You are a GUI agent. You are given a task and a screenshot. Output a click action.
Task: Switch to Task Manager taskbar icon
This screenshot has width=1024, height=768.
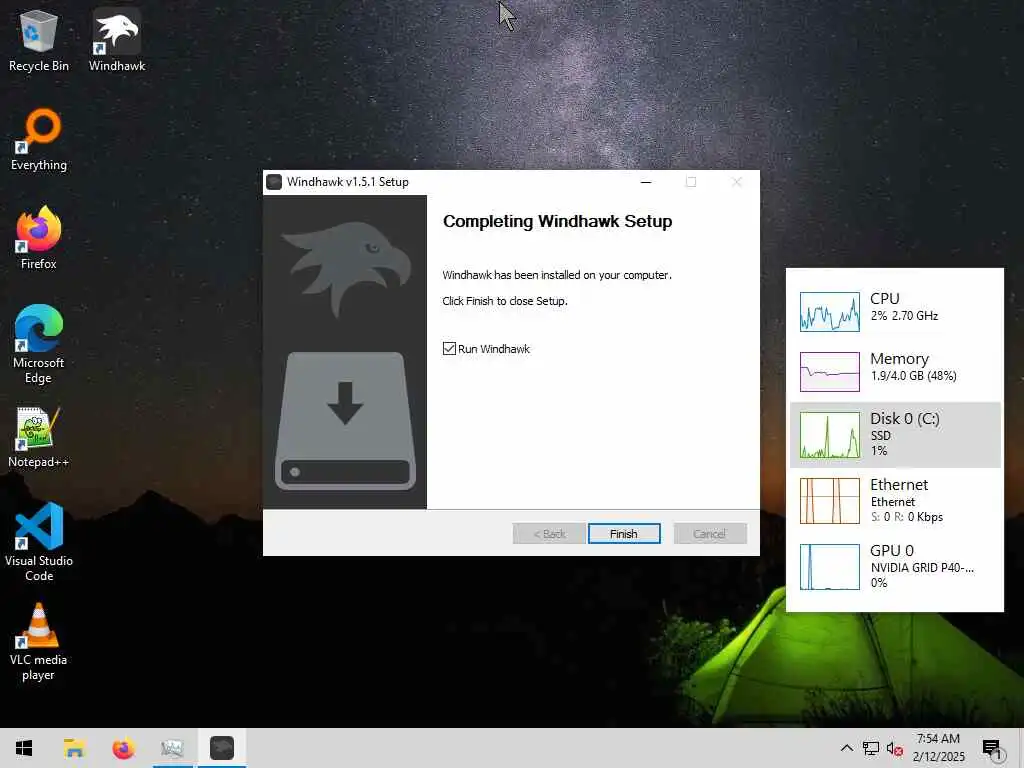click(172, 748)
